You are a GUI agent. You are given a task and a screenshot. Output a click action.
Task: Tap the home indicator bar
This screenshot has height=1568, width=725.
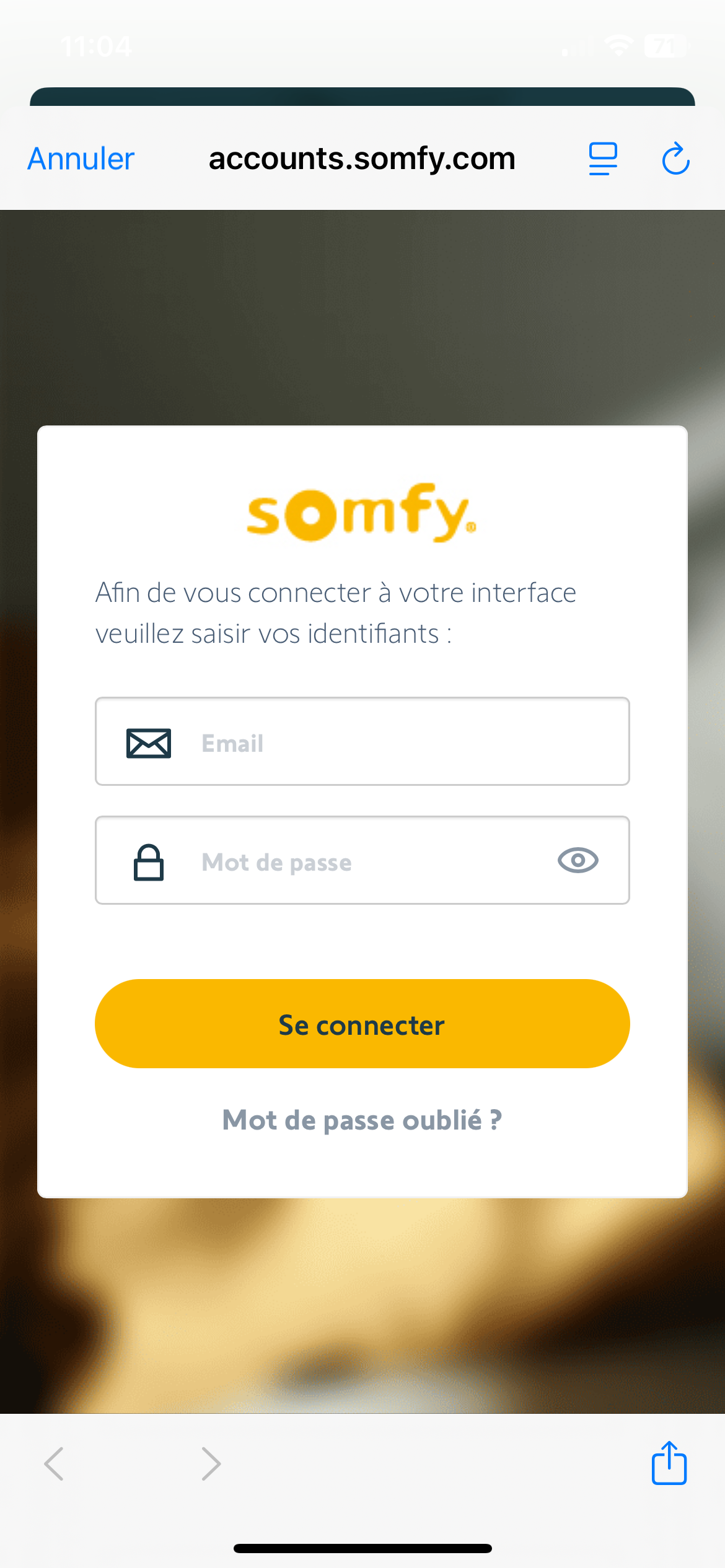362,1548
